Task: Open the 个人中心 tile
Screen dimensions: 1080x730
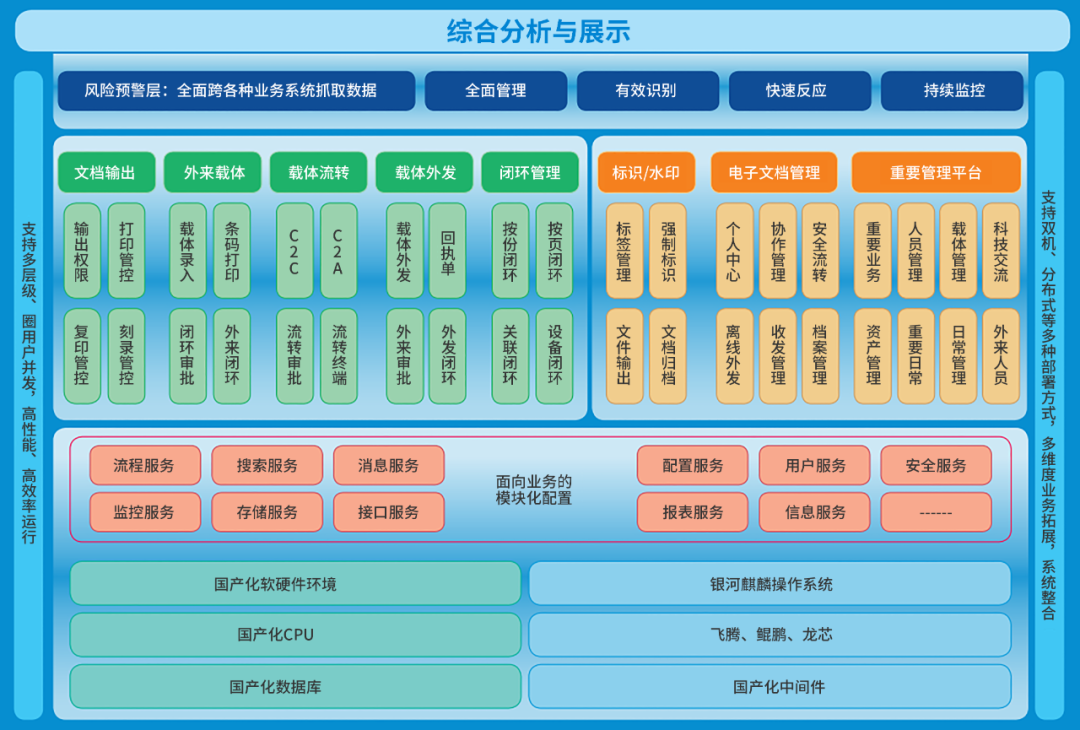Action: pyautogui.click(x=734, y=250)
